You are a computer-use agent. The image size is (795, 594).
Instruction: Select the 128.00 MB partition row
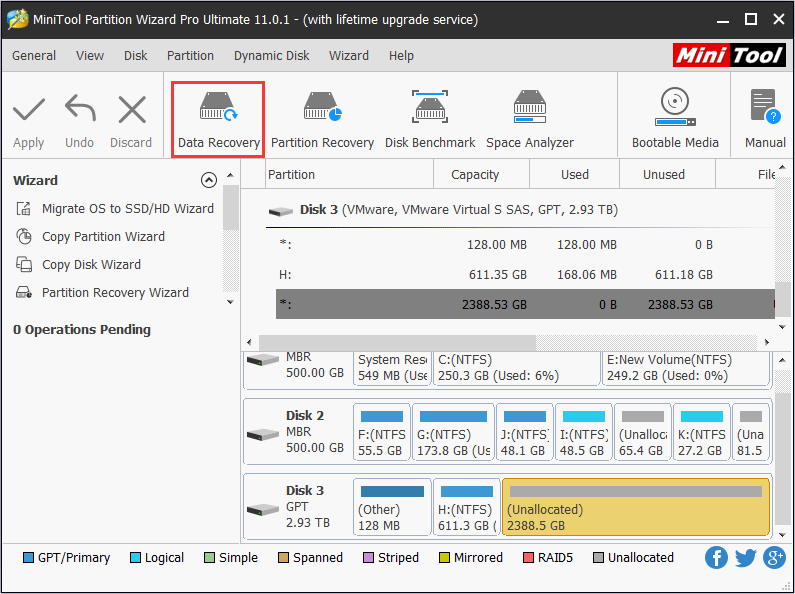tap(525, 245)
